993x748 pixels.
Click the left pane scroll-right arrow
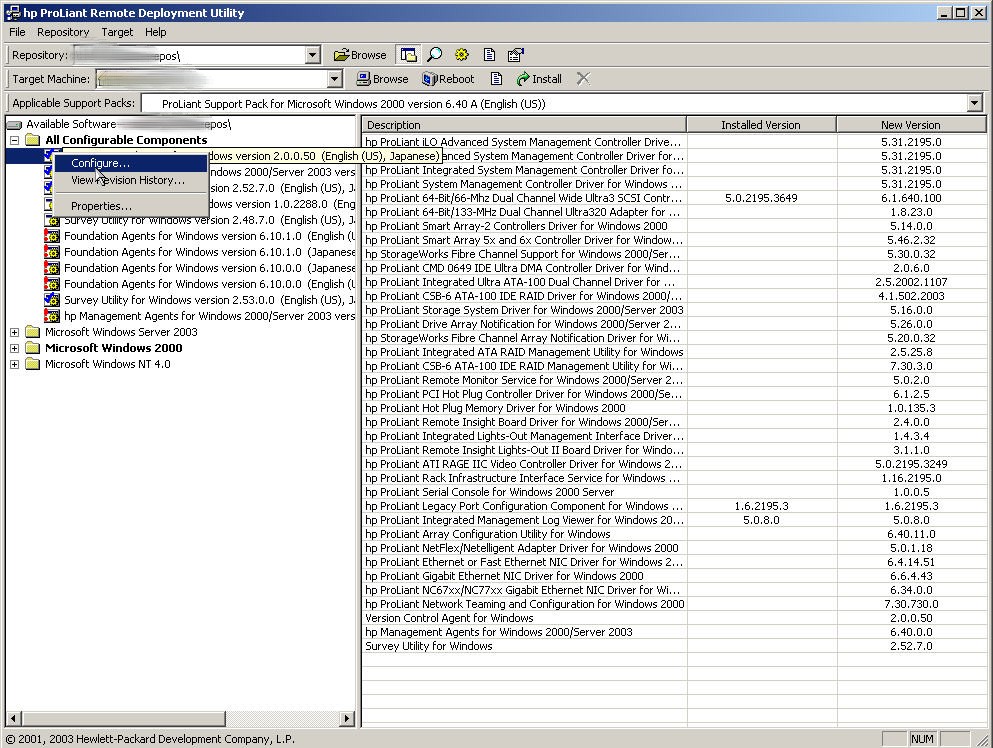(x=346, y=718)
